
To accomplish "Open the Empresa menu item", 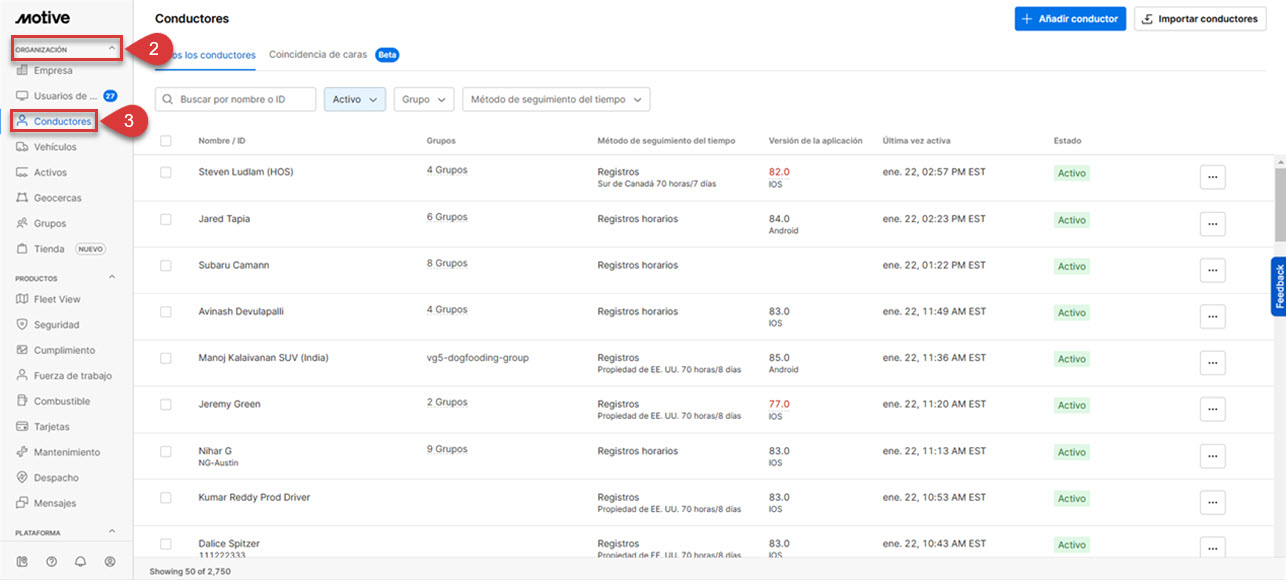I will (52, 71).
